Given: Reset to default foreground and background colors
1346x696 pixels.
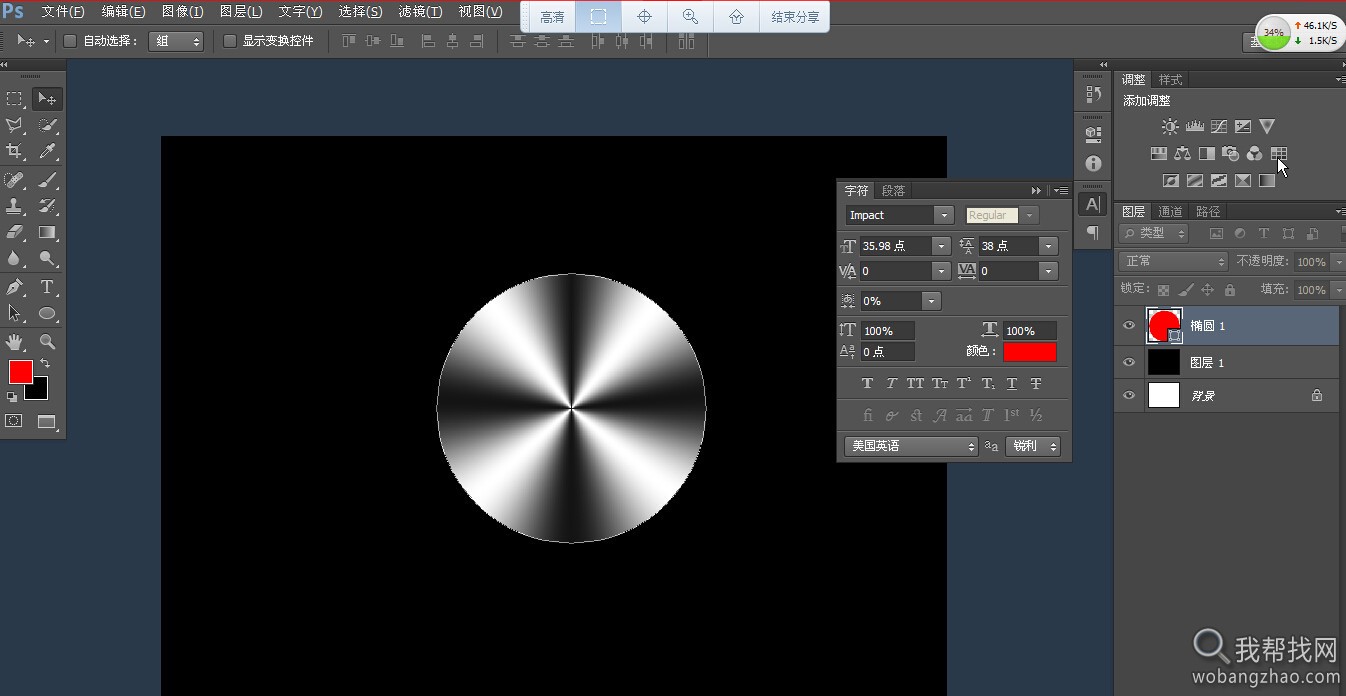Looking at the screenshot, I should click(x=12, y=397).
